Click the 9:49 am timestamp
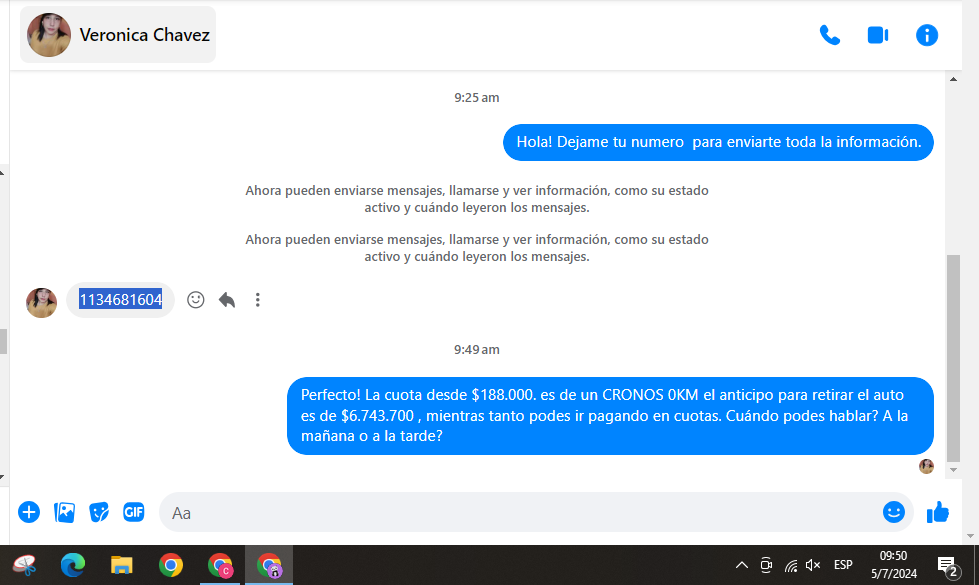Screen dimensions: 979x585 (x=476, y=350)
